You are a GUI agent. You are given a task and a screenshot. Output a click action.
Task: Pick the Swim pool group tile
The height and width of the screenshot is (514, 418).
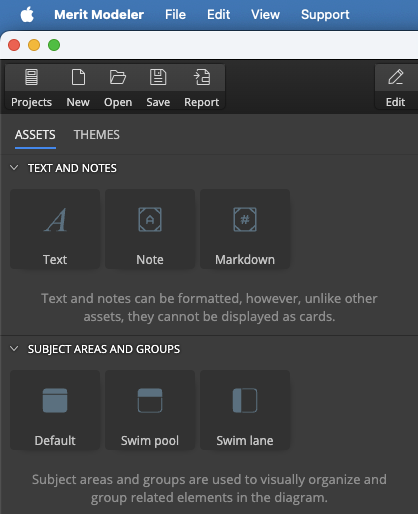(x=150, y=410)
